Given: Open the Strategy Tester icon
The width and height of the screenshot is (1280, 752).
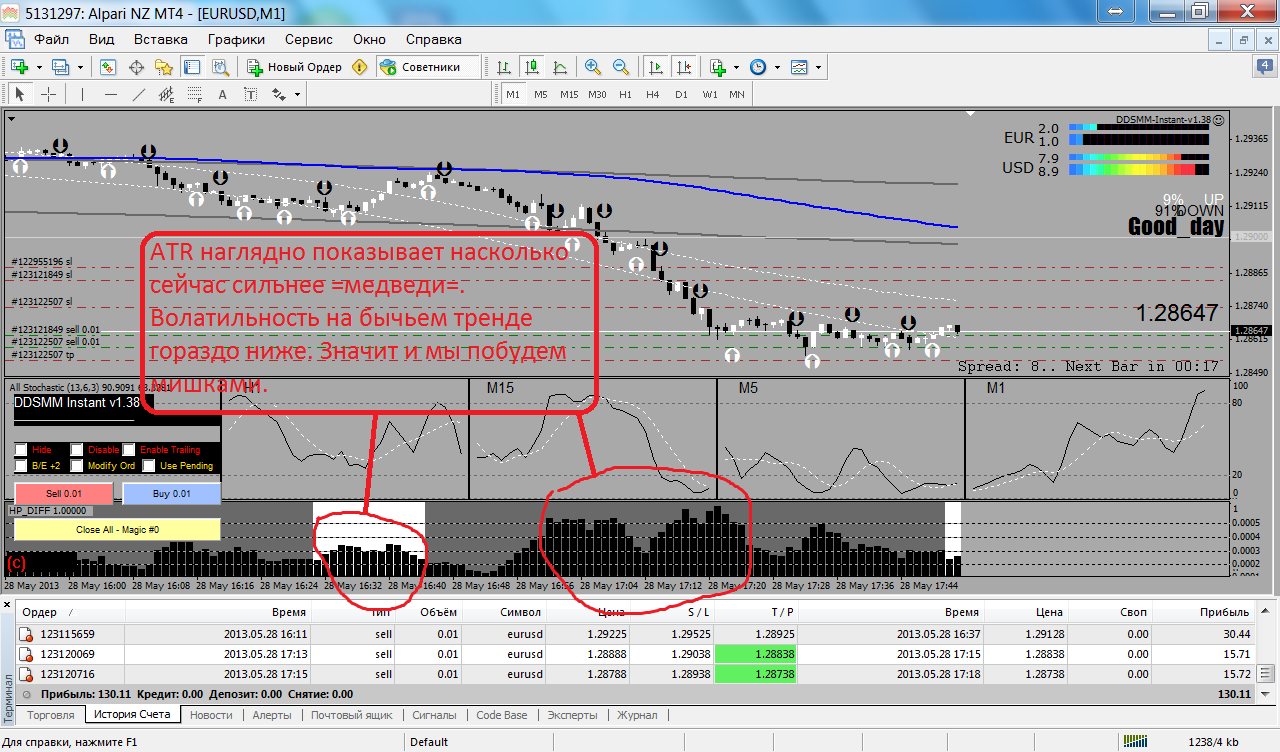Looking at the screenshot, I should (x=220, y=67).
